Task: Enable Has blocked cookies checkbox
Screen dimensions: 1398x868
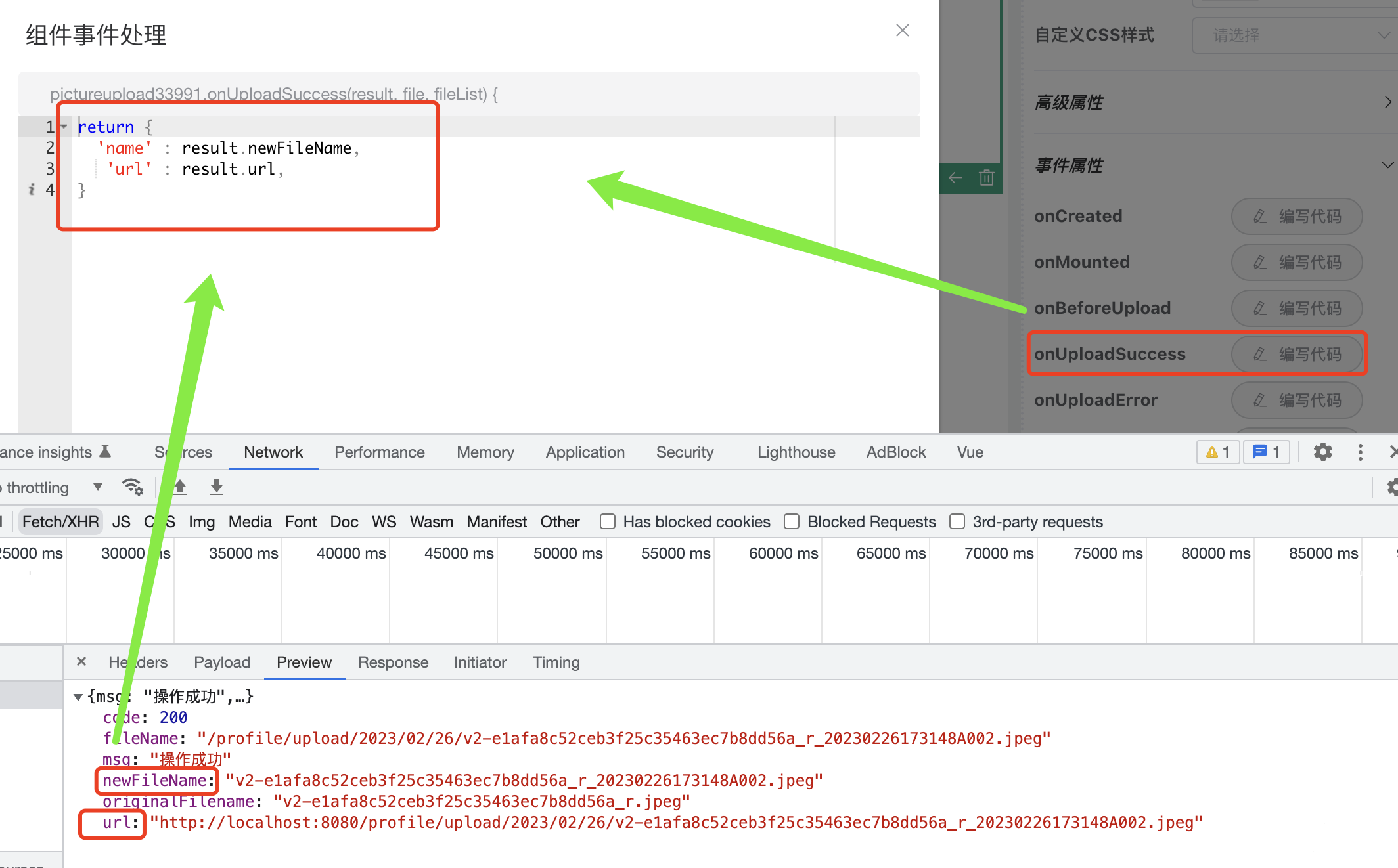Action: pos(608,521)
